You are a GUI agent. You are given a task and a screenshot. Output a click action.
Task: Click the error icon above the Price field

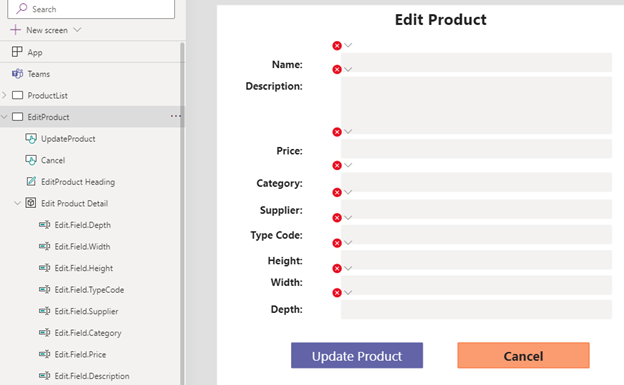[x=337, y=132]
